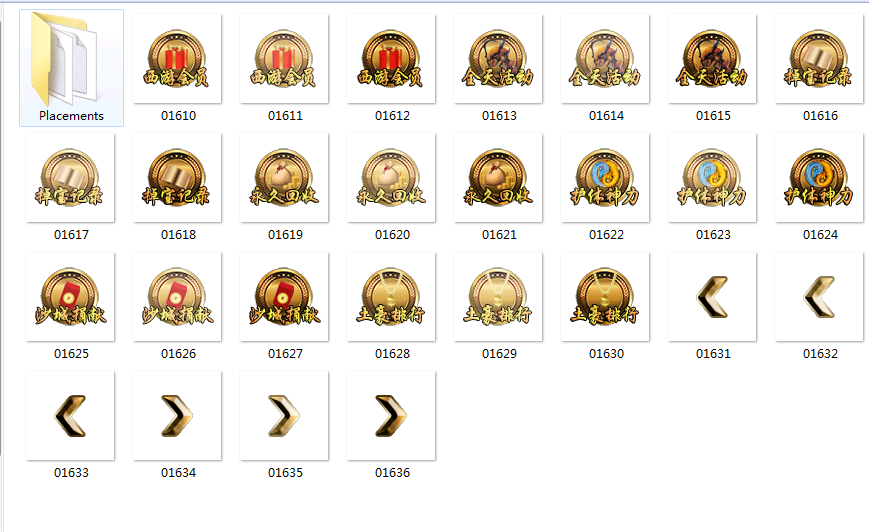This screenshot has width=869, height=532.
Task: Click the 01636 right arrow icon
Action: tap(391, 416)
